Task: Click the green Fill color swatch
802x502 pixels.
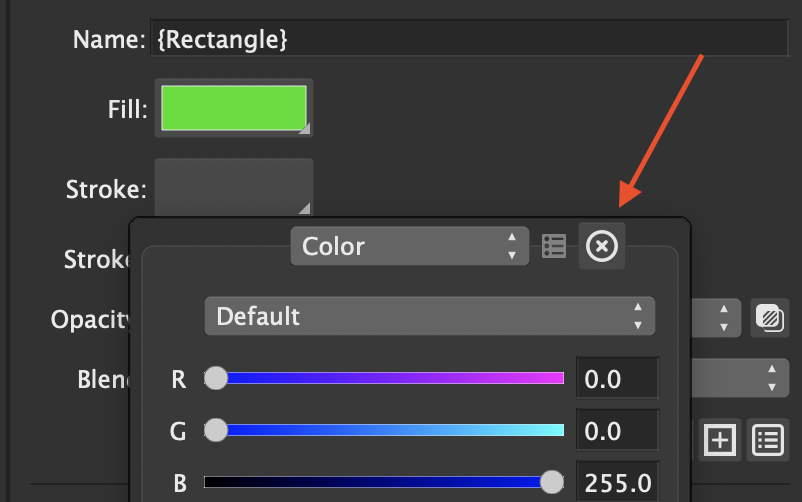Action: pyautogui.click(x=233, y=108)
